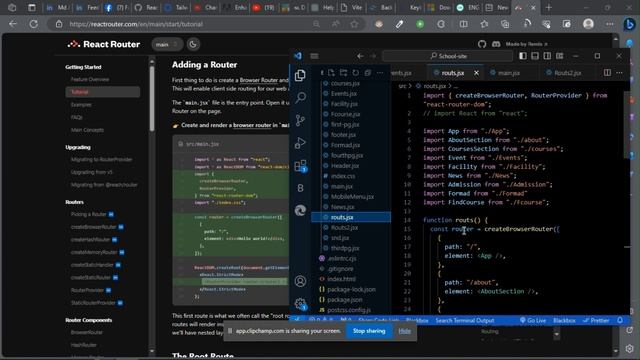Toggle the bottom panel layout
640x360 pixels.
[535, 56]
